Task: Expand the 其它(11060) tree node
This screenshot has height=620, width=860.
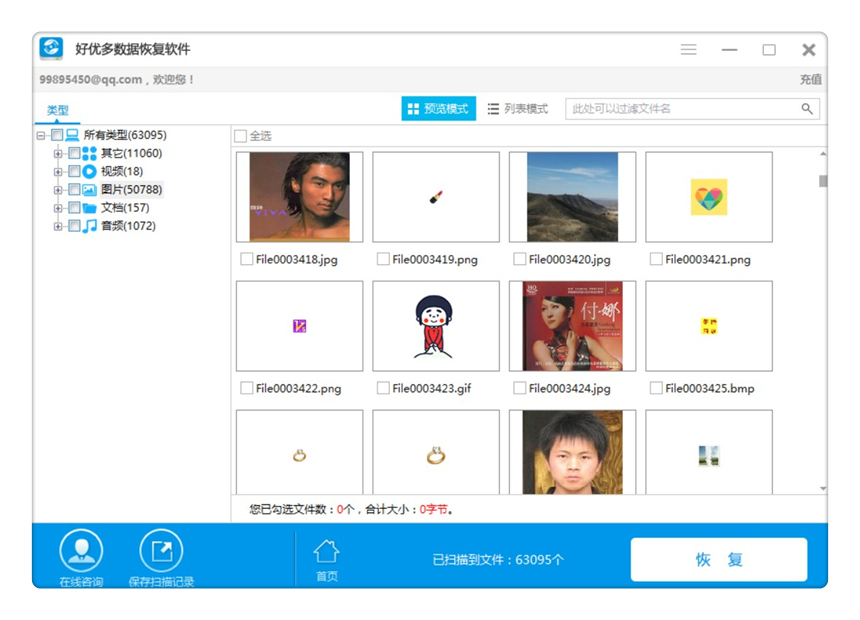Action: pos(59,153)
